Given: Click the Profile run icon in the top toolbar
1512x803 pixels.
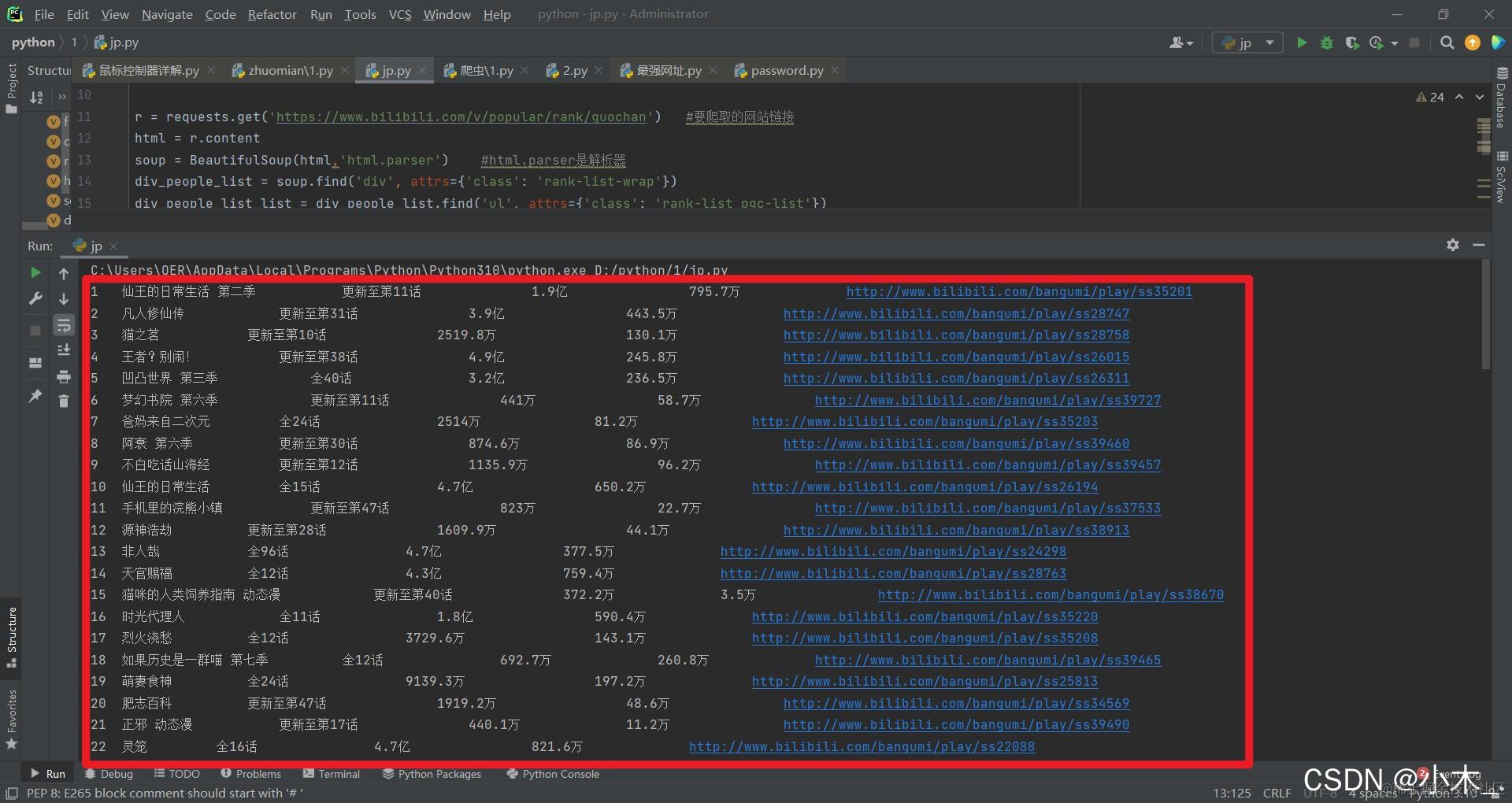Looking at the screenshot, I should point(1377,43).
